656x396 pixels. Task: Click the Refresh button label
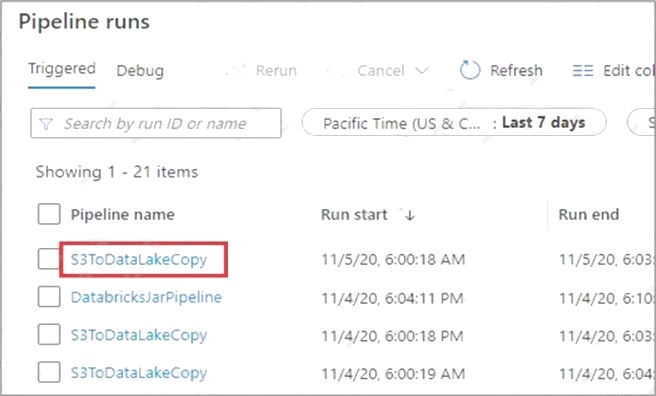[516, 70]
